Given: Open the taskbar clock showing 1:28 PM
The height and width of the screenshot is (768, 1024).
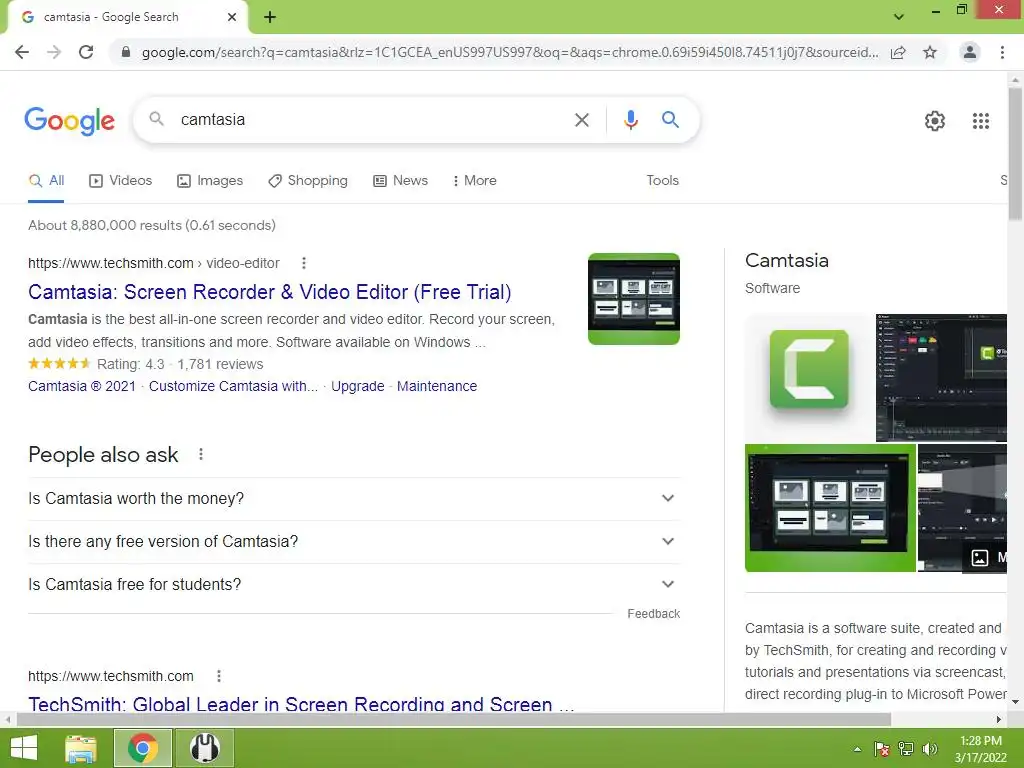Looking at the screenshot, I should (980, 749).
